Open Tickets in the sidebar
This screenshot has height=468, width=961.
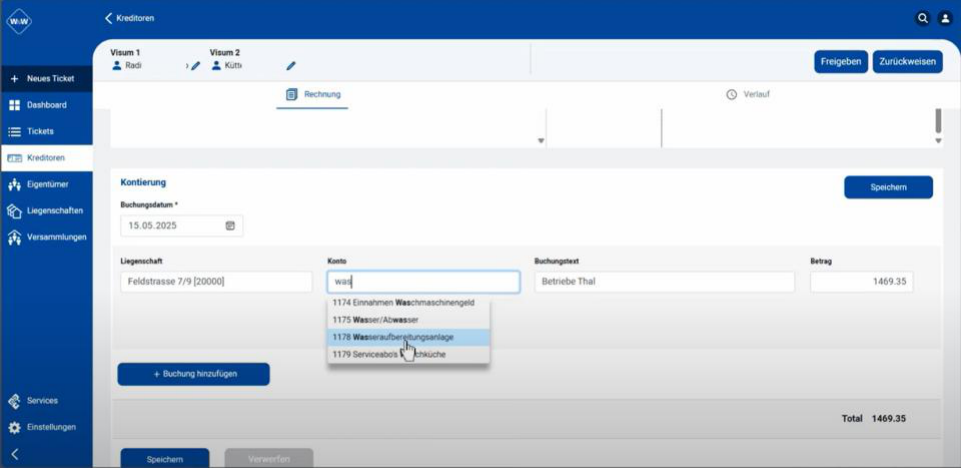47,132
